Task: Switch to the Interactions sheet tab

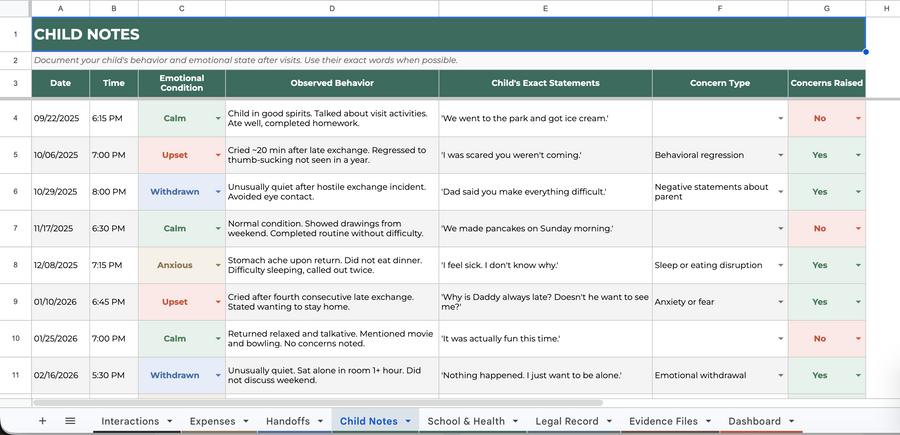Action: coord(130,421)
